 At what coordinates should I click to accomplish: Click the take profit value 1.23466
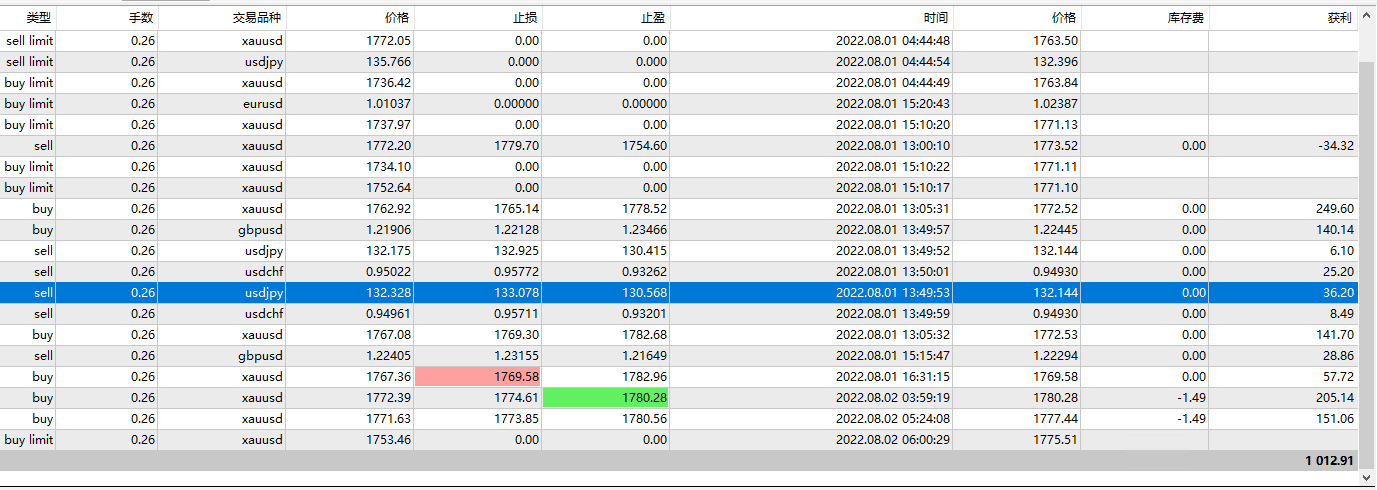click(x=645, y=230)
